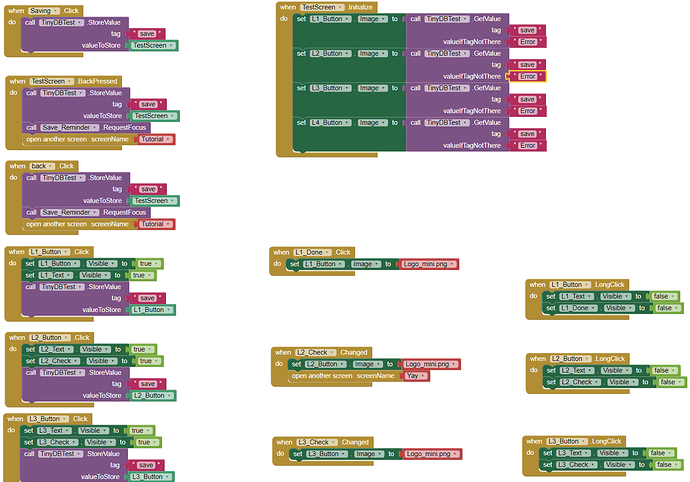Toggle the true value for L2_Check Visible in L2_Button.Click
The image size is (690, 482).
pyautogui.click(x=150, y=361)
